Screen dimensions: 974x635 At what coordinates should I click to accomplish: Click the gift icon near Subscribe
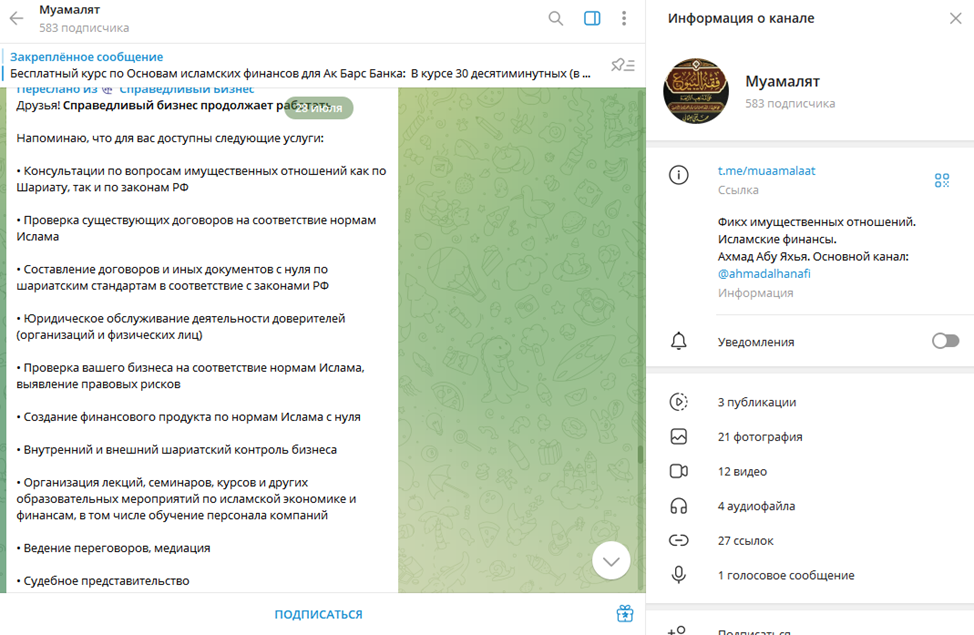click(624, 614)
